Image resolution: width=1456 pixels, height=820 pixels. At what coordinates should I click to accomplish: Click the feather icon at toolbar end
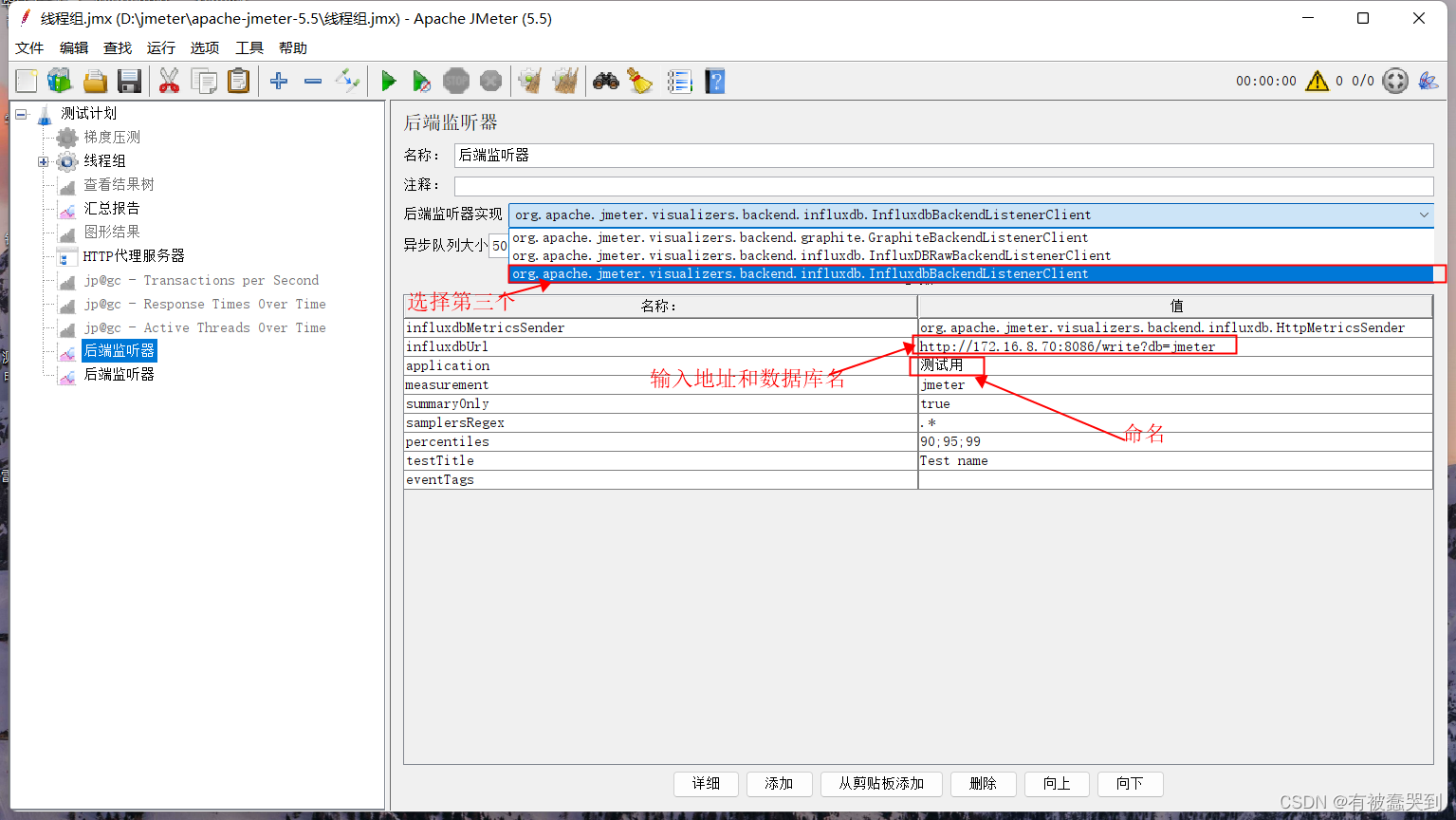1428,82
